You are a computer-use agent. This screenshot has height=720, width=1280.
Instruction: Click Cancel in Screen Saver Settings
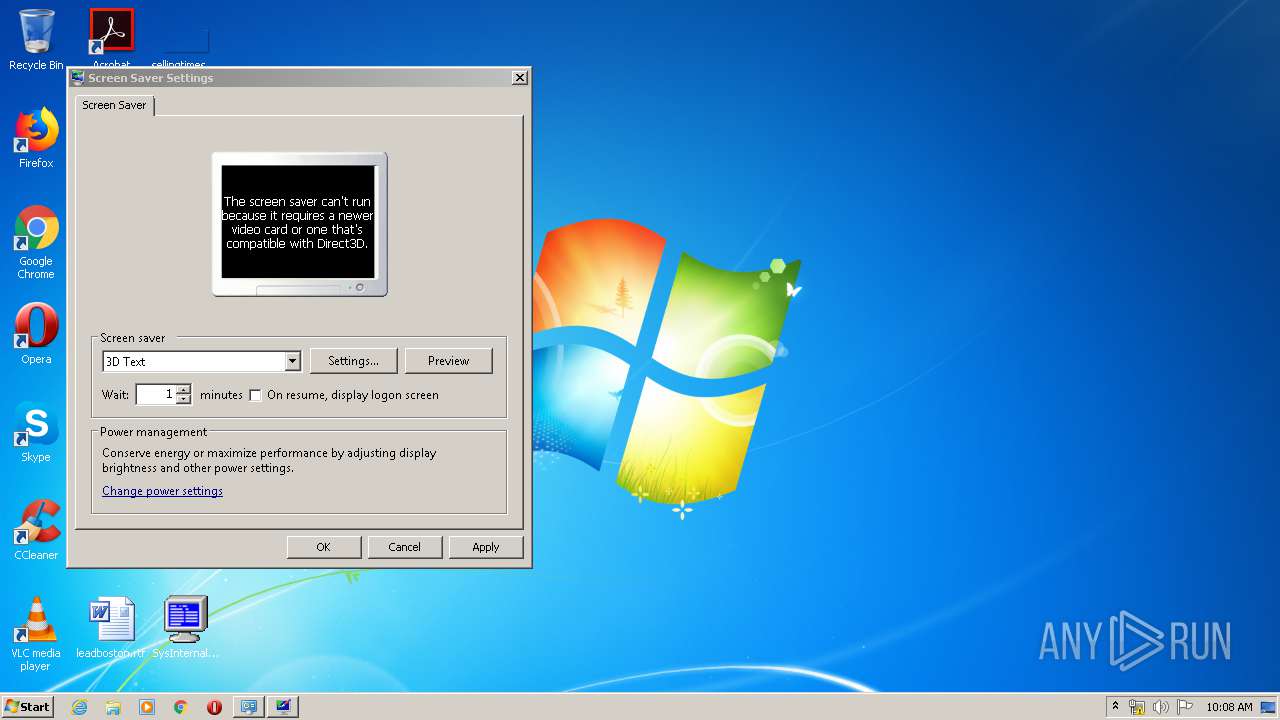(404, 547)
